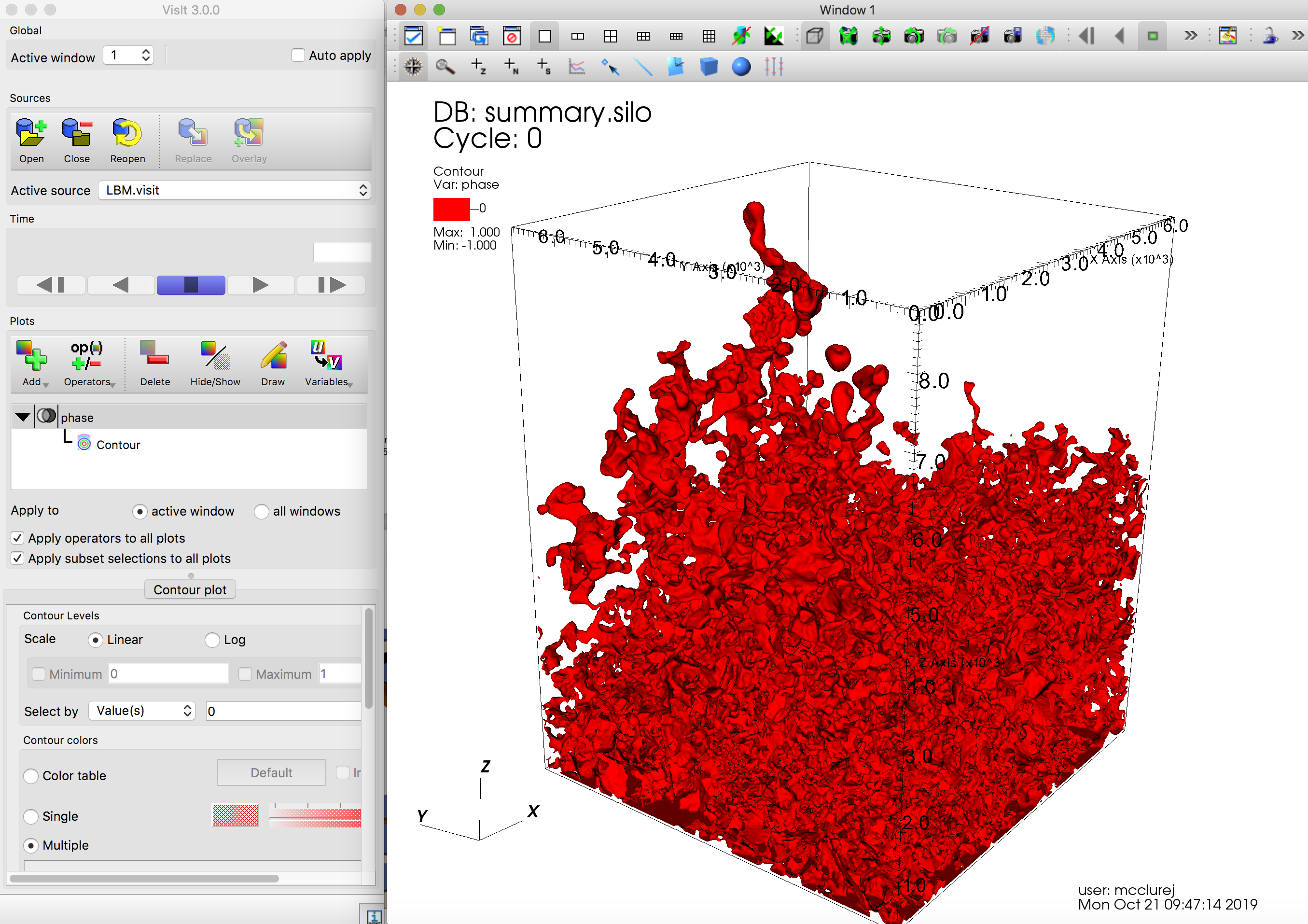Click the Add plot icon
This screenshot has width=1308, height=924.
(x=31, y=356)
